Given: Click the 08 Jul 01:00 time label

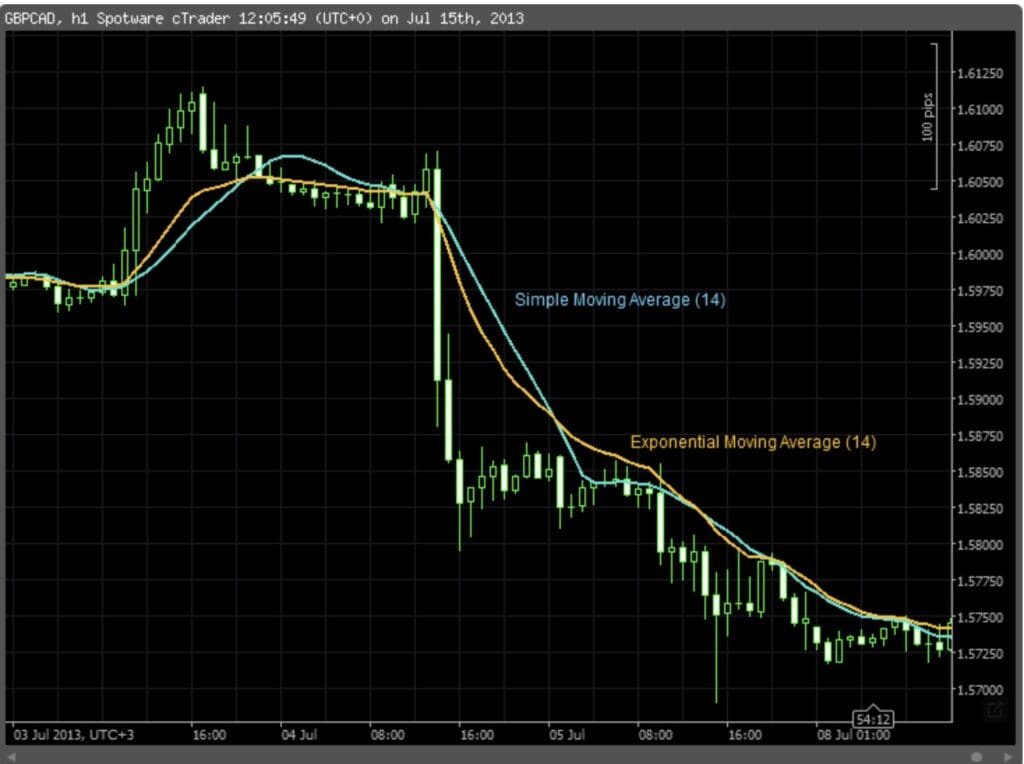Looking at the screenshot, I should tap(853, 735).
